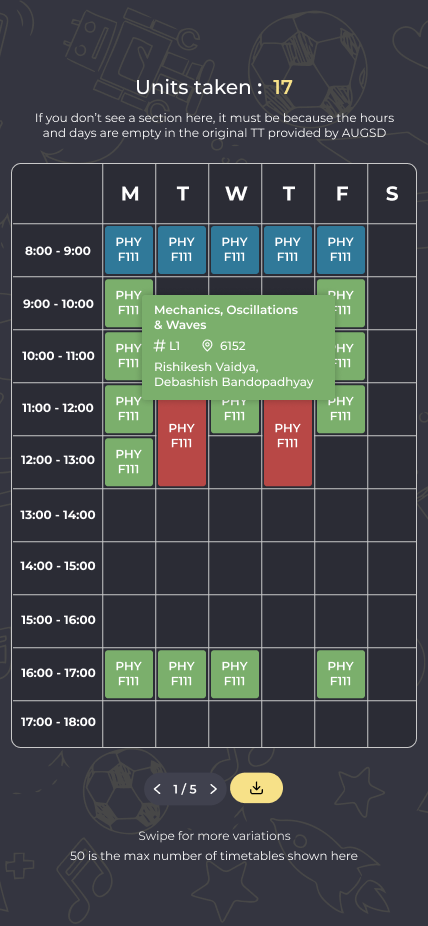
Task: Select green PHY F111 block Friday 16:00
Action: [x=341, y=674]
